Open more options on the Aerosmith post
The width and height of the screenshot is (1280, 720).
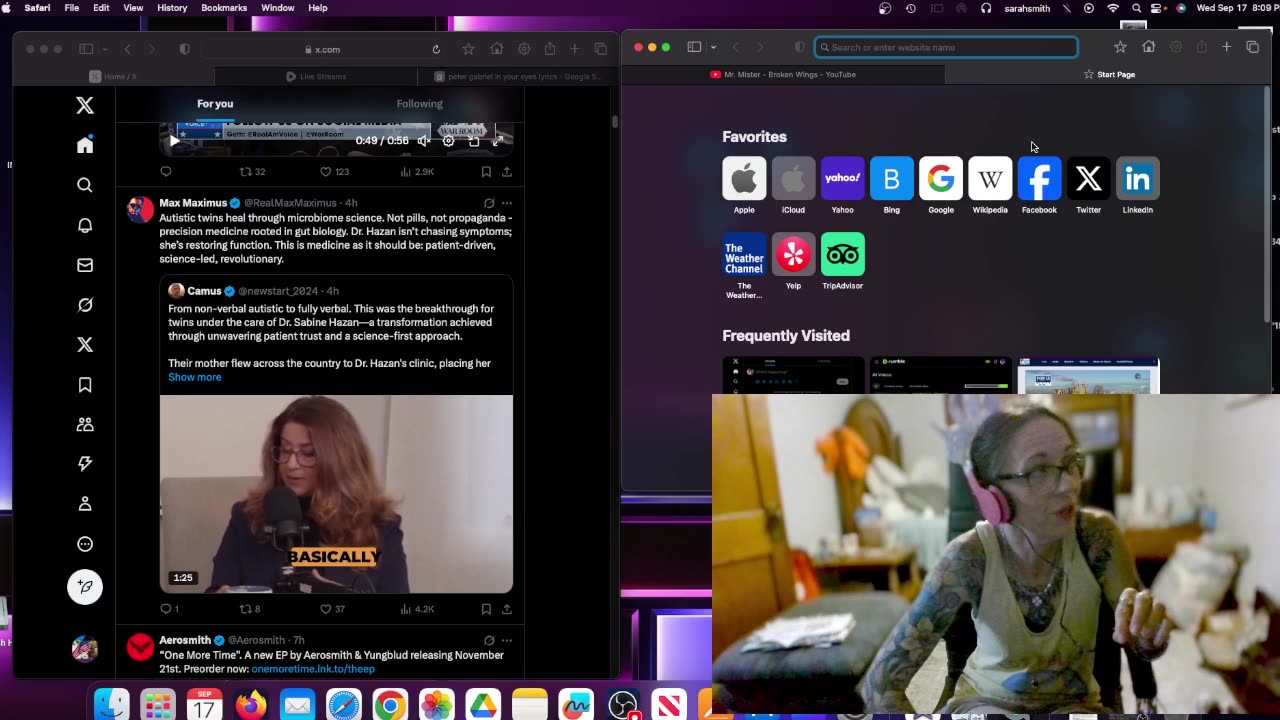[x=507, y=640]
